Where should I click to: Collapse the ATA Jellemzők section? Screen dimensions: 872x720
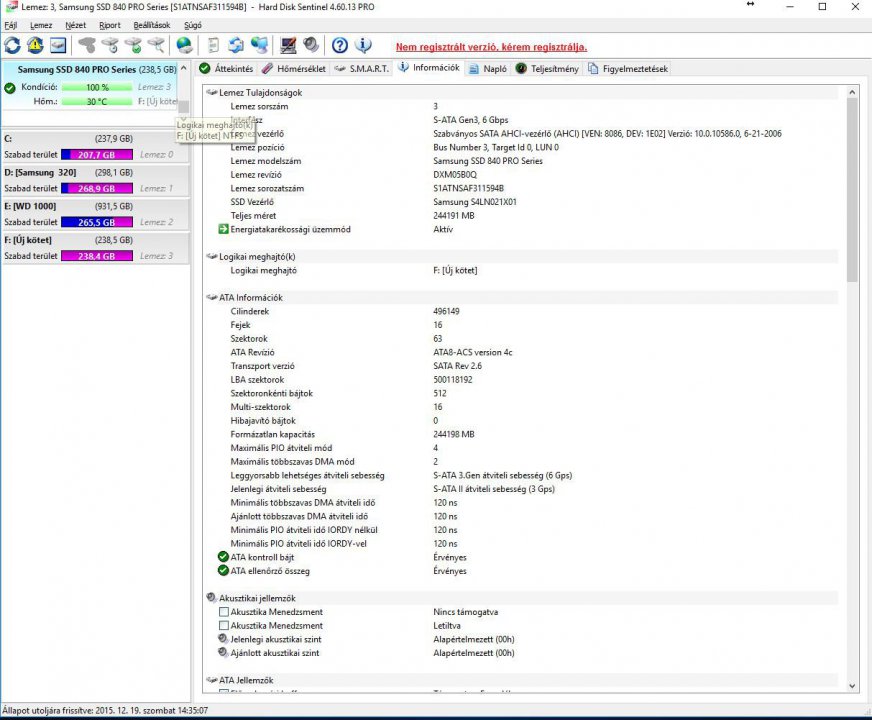[x=211, y=679]
